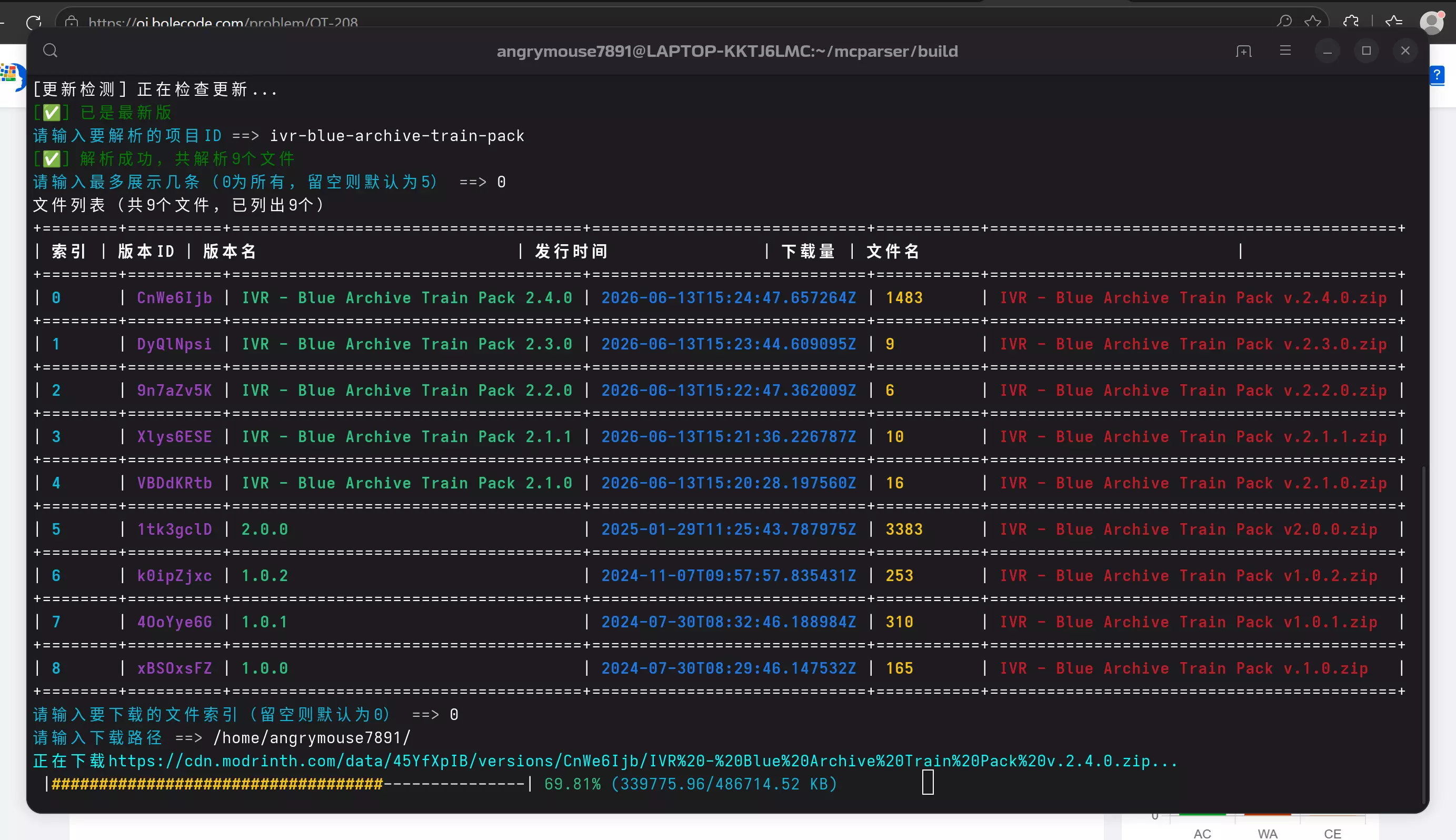
Task: Click file name 'IVR - Blue Archive Train Pack v.2.4.0.zip'
Action: tap(1193, 298)
